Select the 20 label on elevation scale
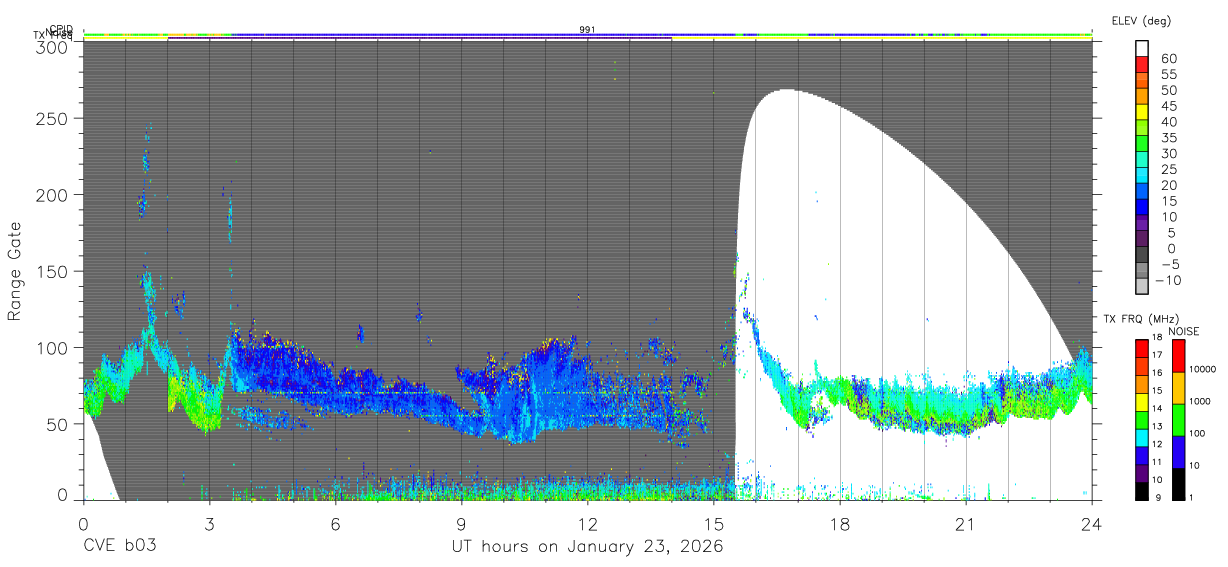 coord(1168,185)
